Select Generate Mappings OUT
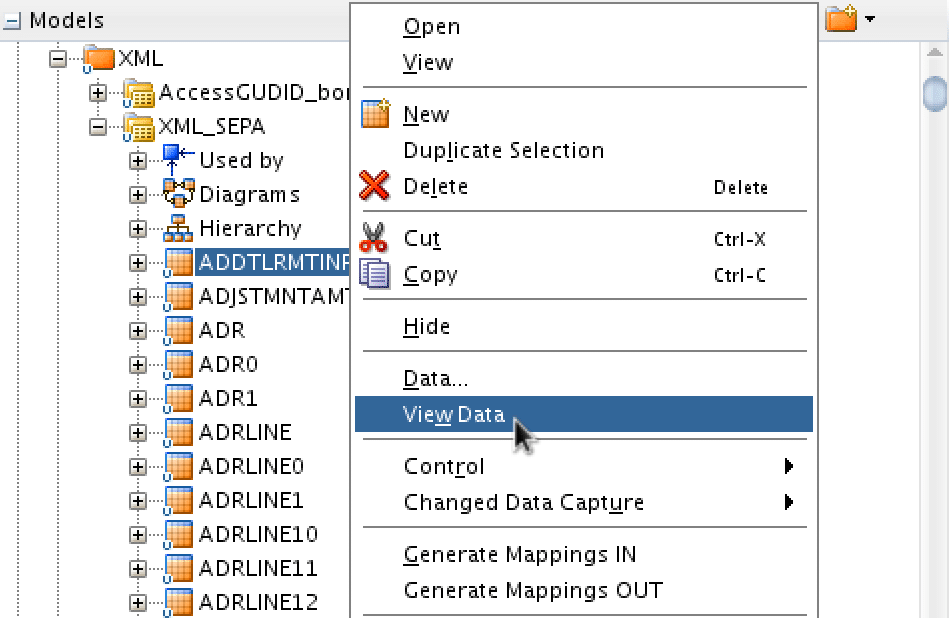Image resolution: width=949 pixels, height=618 pixels. click(x=583, y=590)
